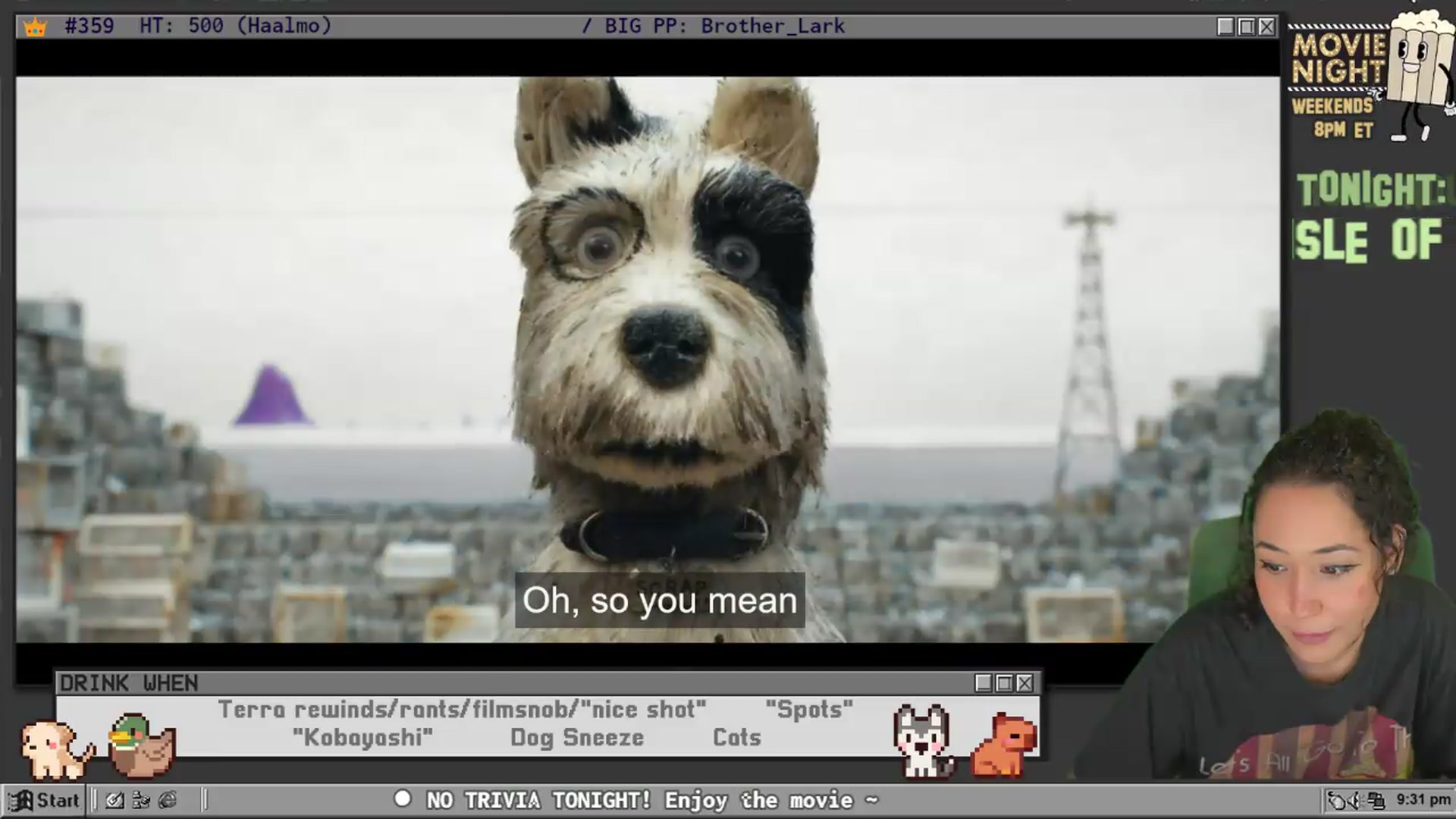Click the 'Cats' drink rule
1456x819 pixels.
click(x=736, y=737)
